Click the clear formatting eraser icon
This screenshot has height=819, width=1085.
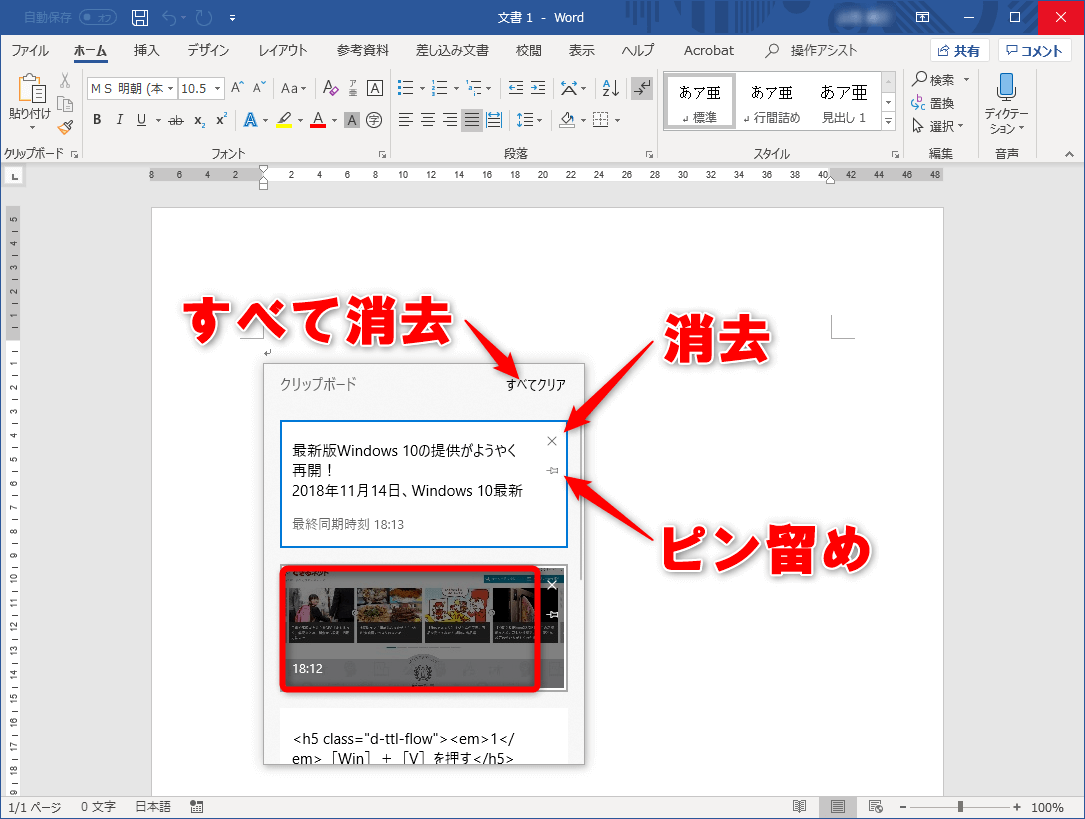[331, 88]
